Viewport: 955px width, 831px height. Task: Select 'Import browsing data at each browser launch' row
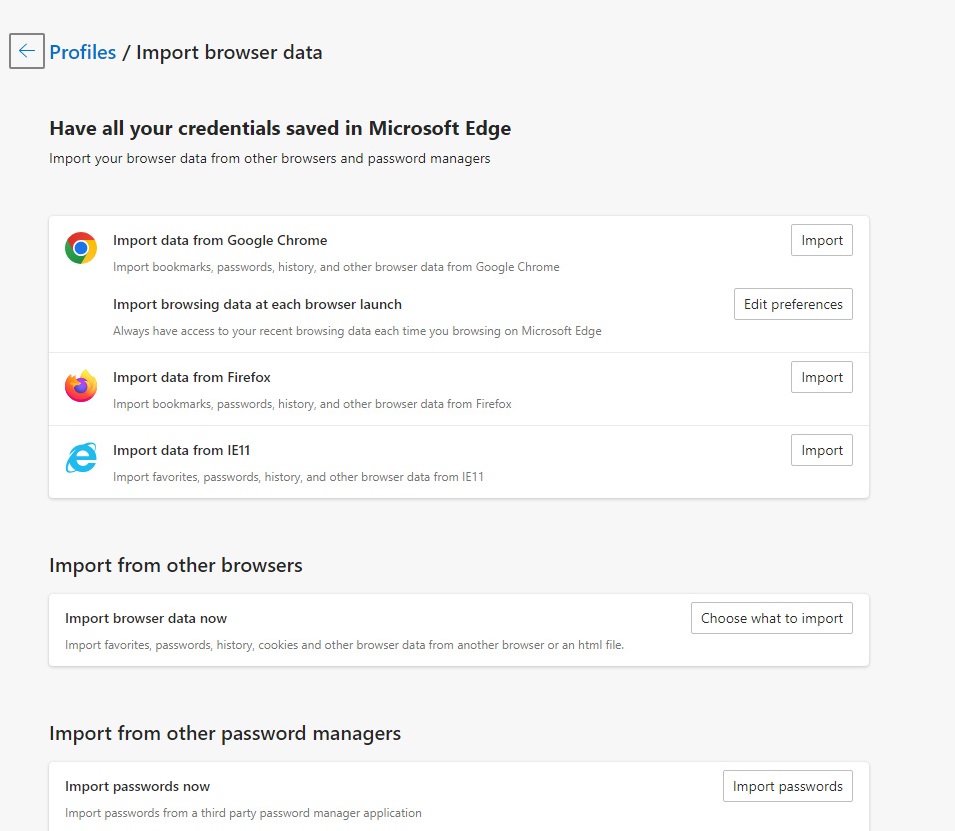click(x=459, y=317)
